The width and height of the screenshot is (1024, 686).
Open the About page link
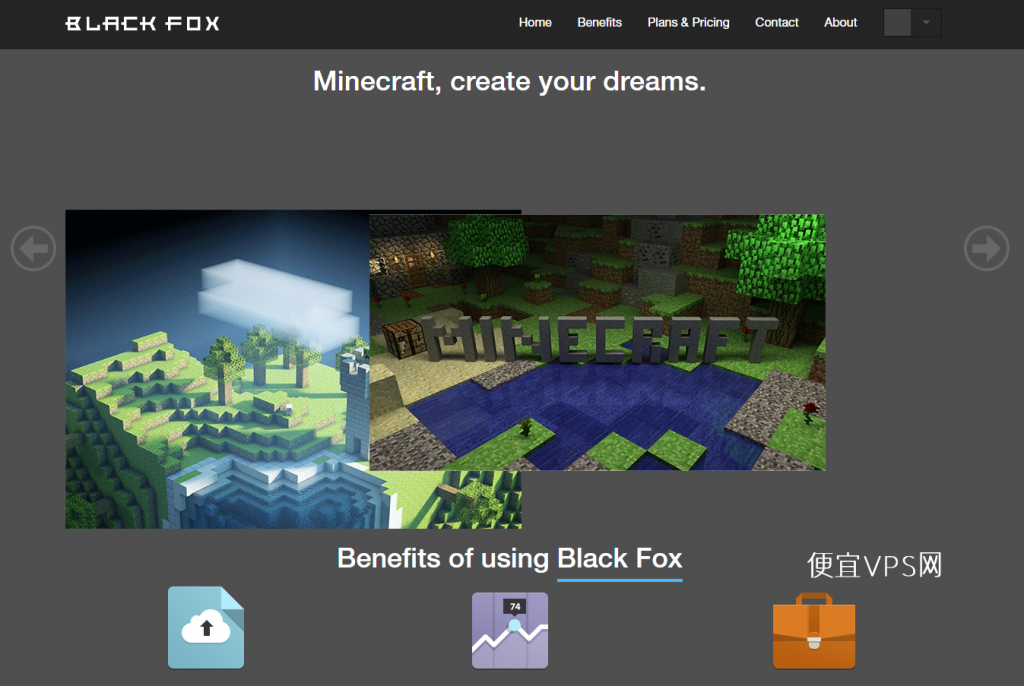click(840, 22)
